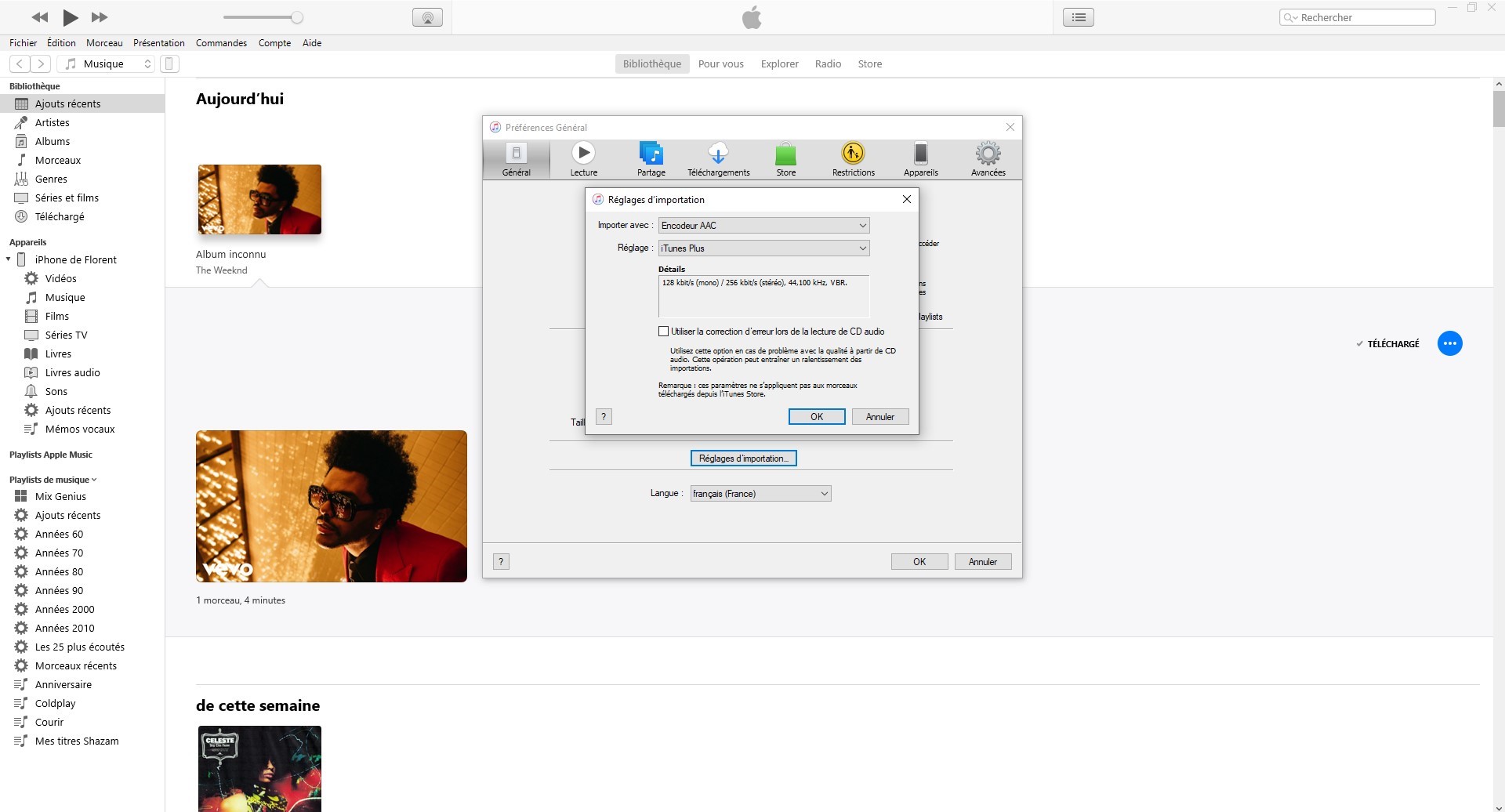This screenshot has height=812, width=1505.
Task: Click the Réglages d'importation button
Action: (x=743, y=459)
